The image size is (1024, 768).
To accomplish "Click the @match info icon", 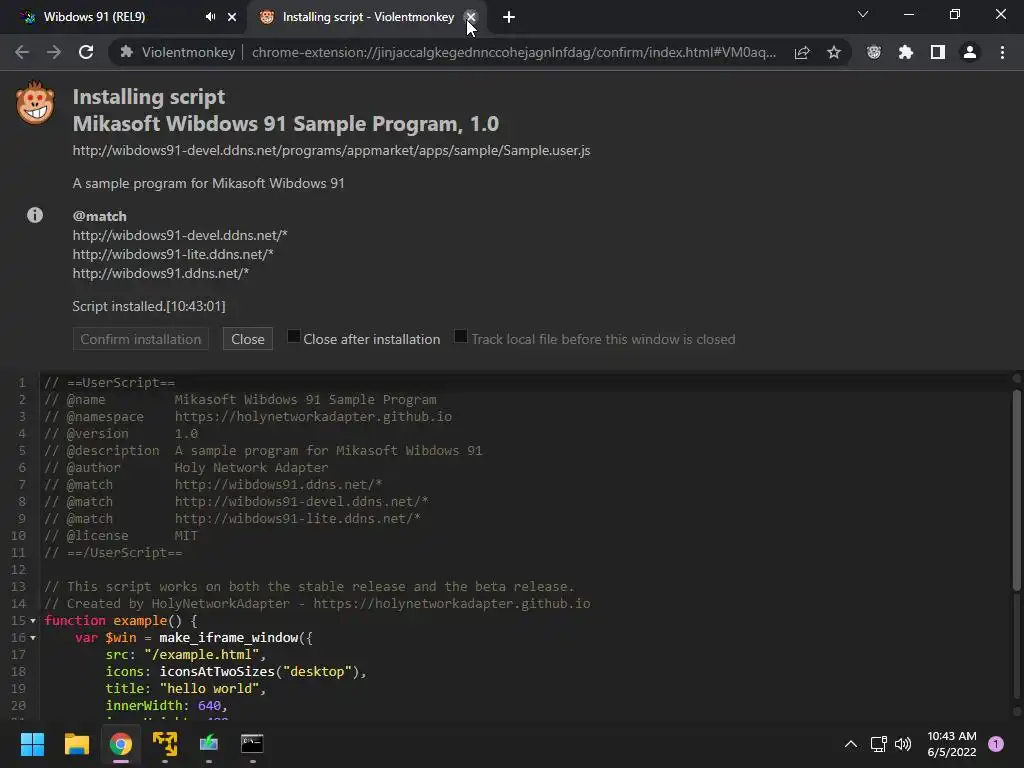I will (35, 215).
